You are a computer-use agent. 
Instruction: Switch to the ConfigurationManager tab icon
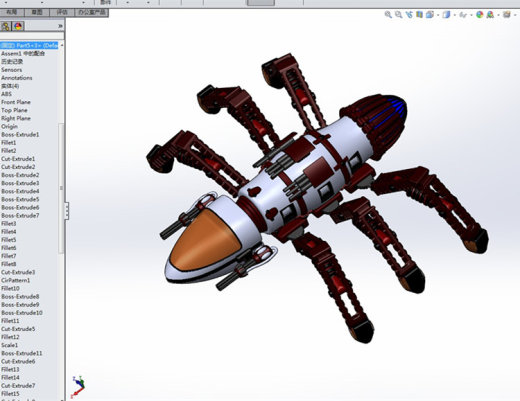click(5, 26)
